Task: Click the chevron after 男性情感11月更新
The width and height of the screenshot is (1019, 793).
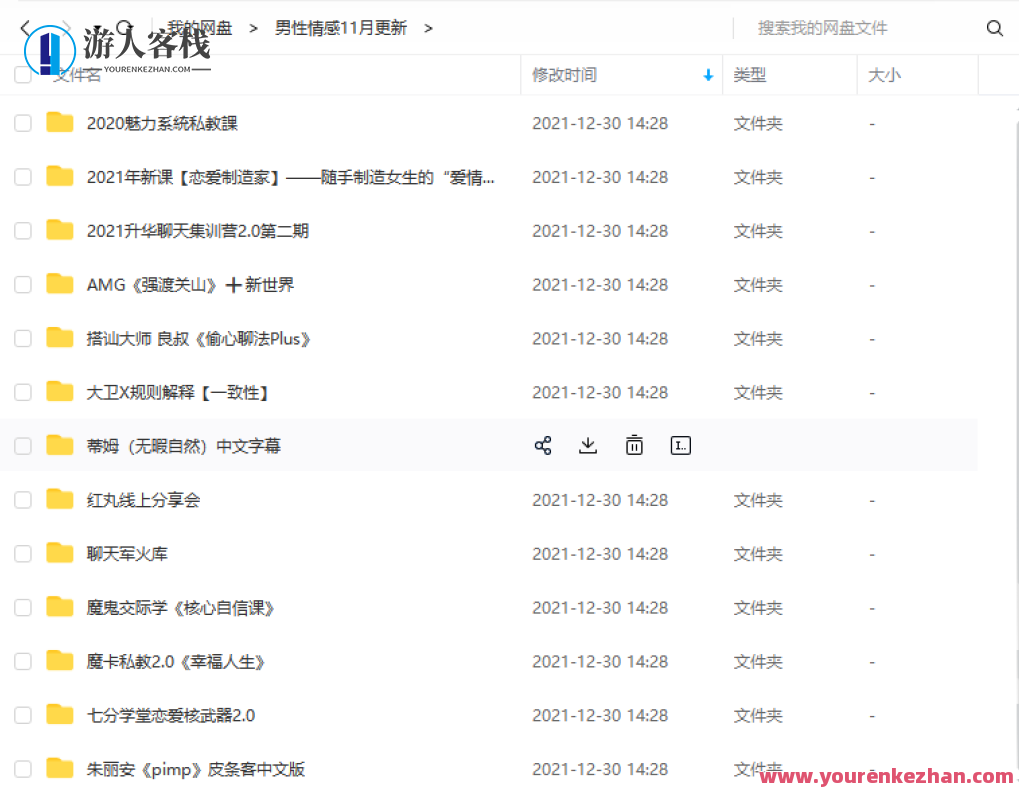Action: tap(428, 28)
